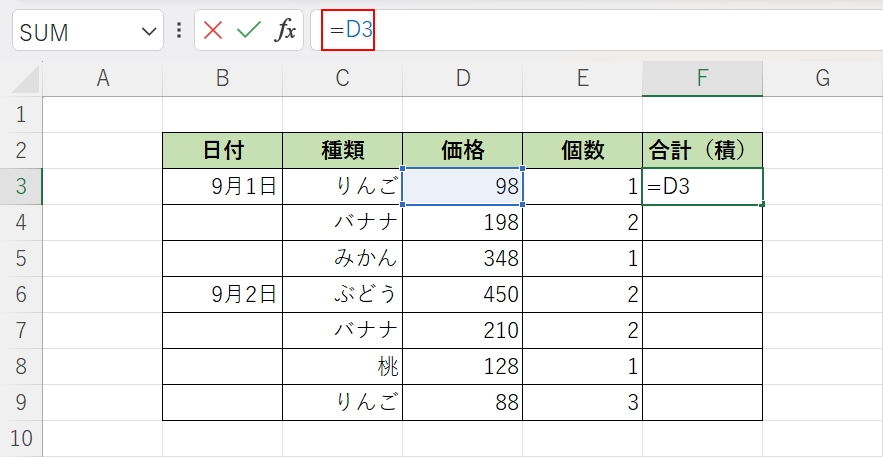
Task: Select column F header
Action: [x=702, y=79]
